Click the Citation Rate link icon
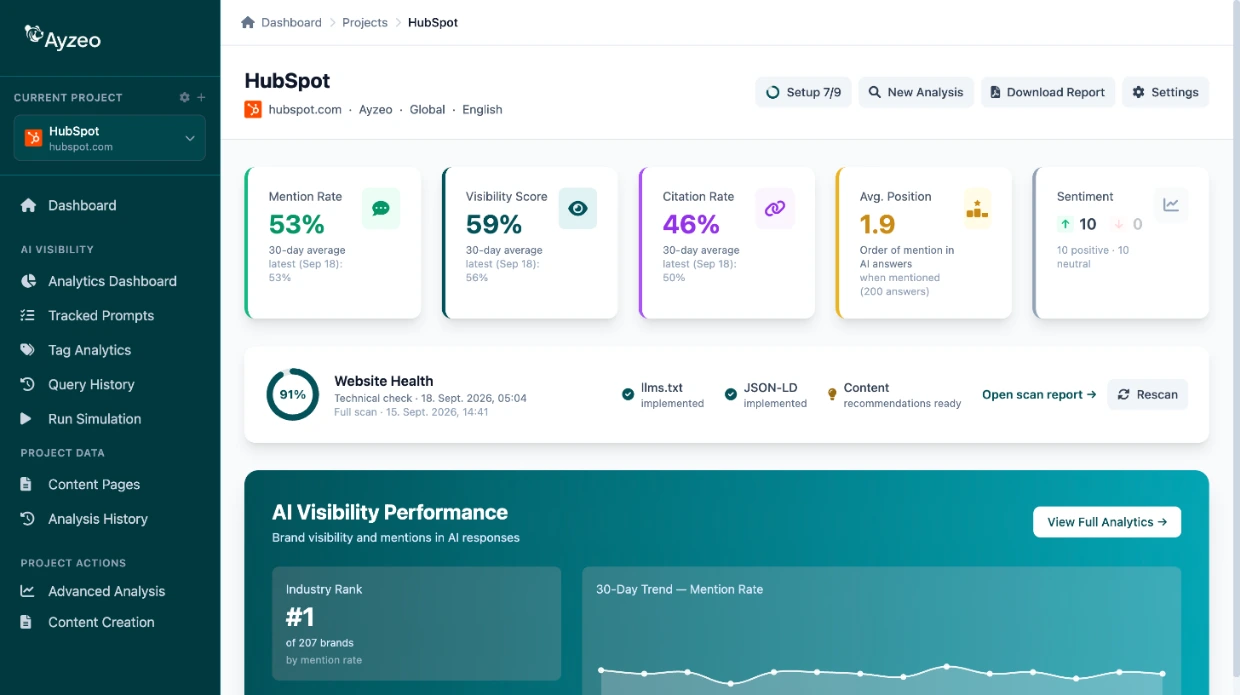 point(774,208)
